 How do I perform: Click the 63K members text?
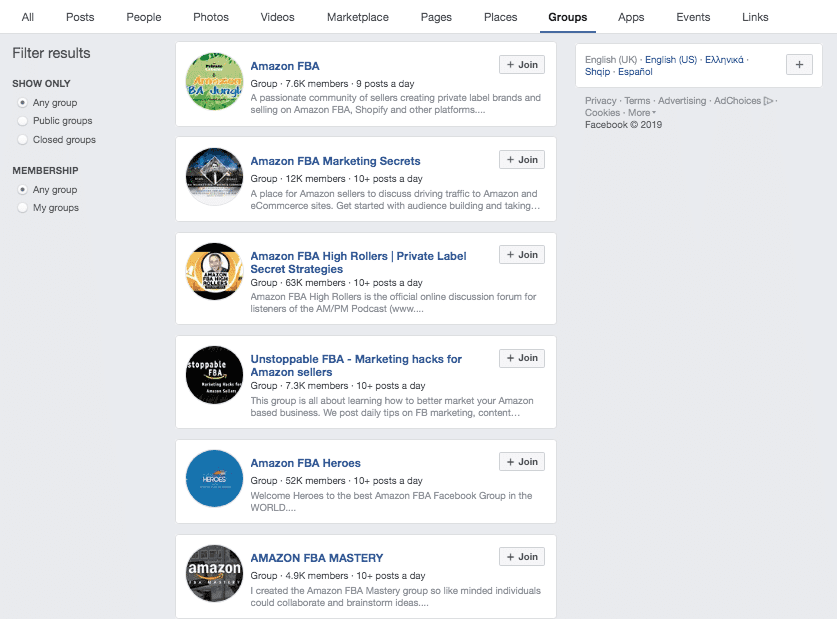[315, 283]
